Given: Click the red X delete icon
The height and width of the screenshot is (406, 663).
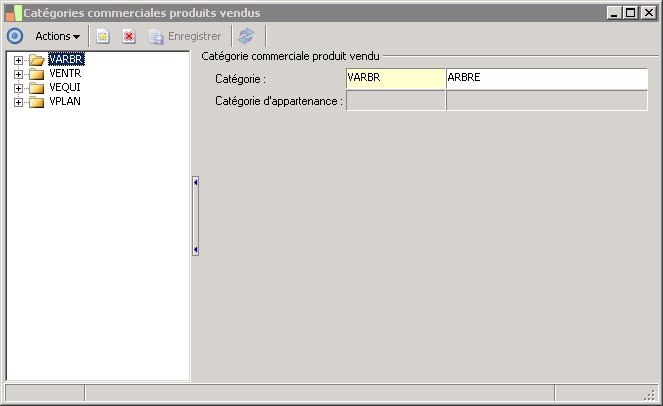Looking at the screenshot, I should click(129, 36).
